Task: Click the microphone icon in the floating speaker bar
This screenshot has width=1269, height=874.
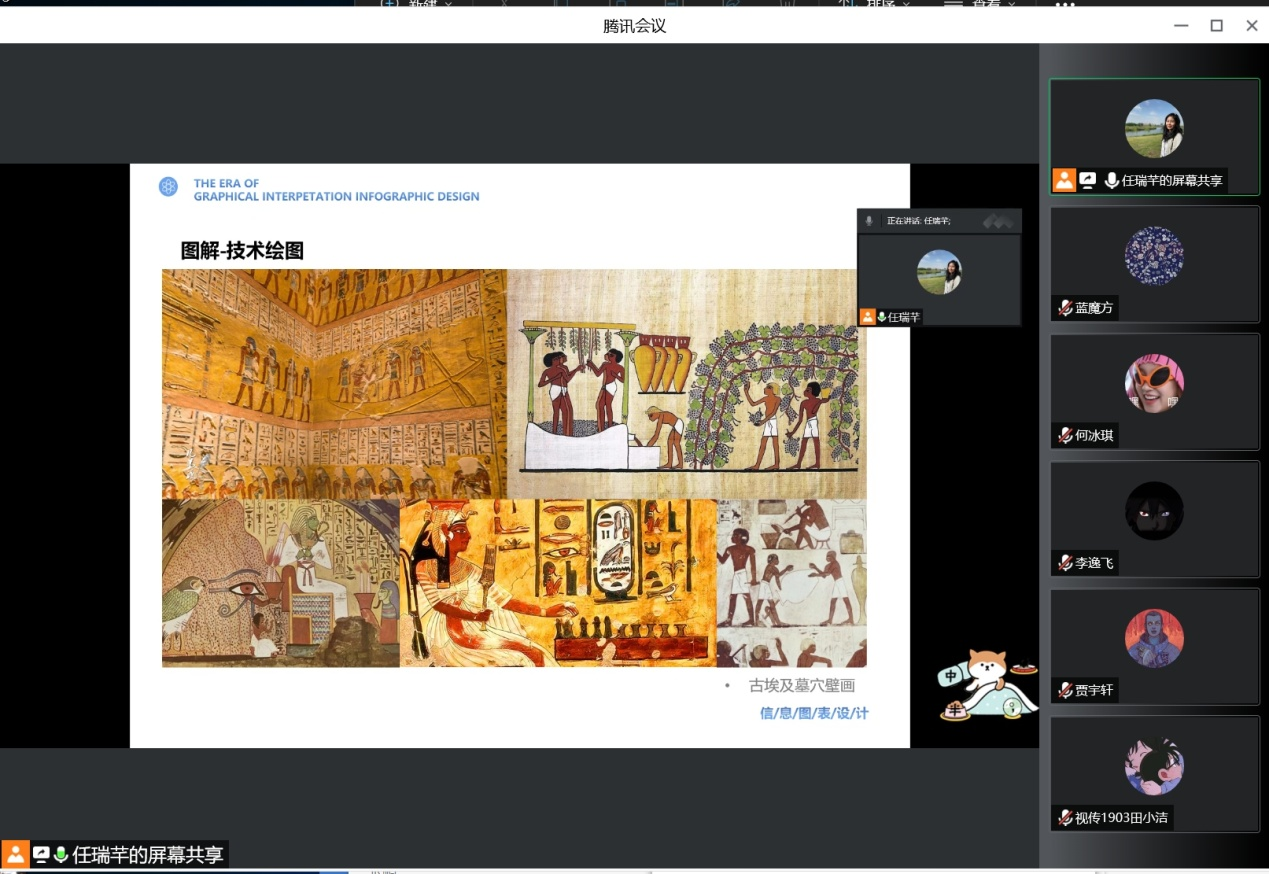Action: pos(869,220)
